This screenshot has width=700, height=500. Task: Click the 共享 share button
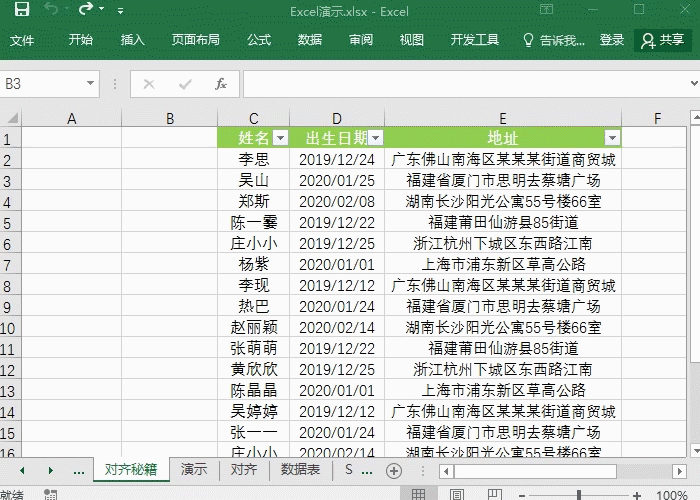tap(663, 40)
